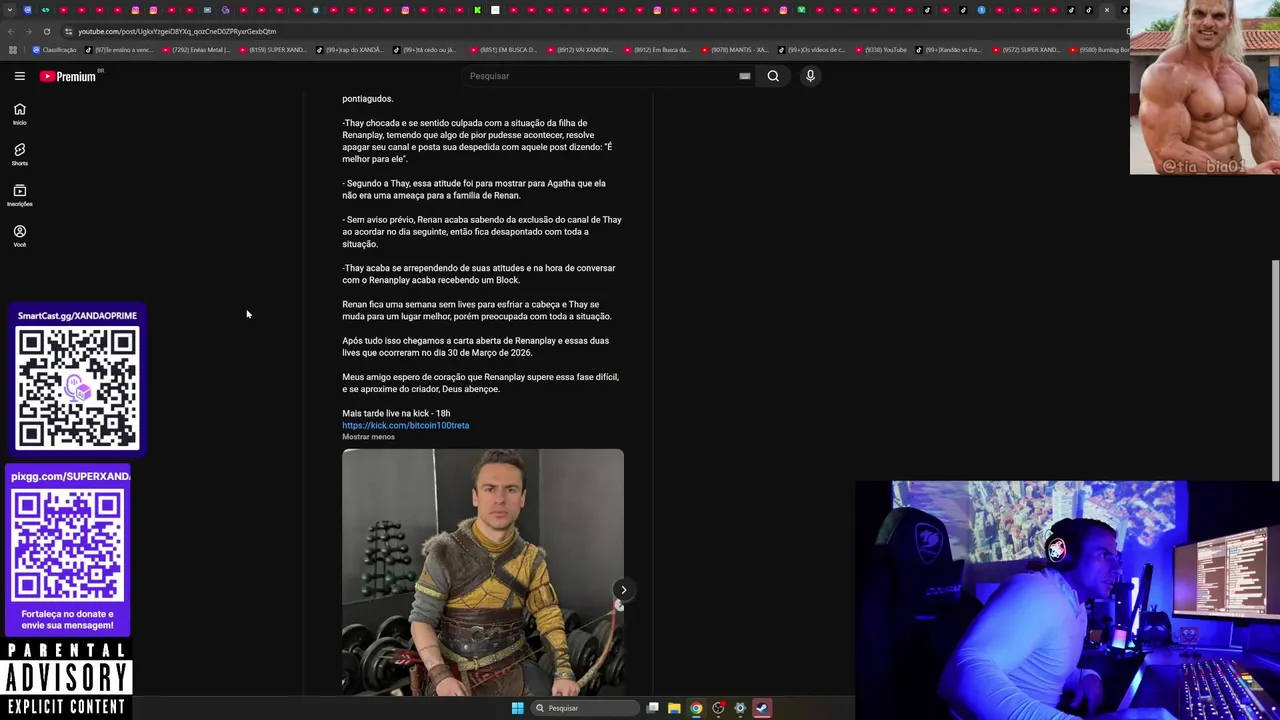This screenshot has height=720, width=1280.
Task: Show next image in post carousel
Action: [x=623, y=589]
